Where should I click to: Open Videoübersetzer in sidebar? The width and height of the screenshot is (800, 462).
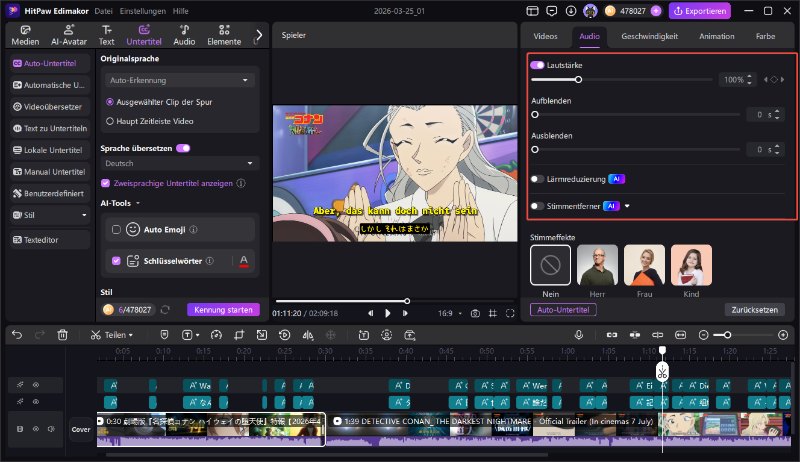50,107
